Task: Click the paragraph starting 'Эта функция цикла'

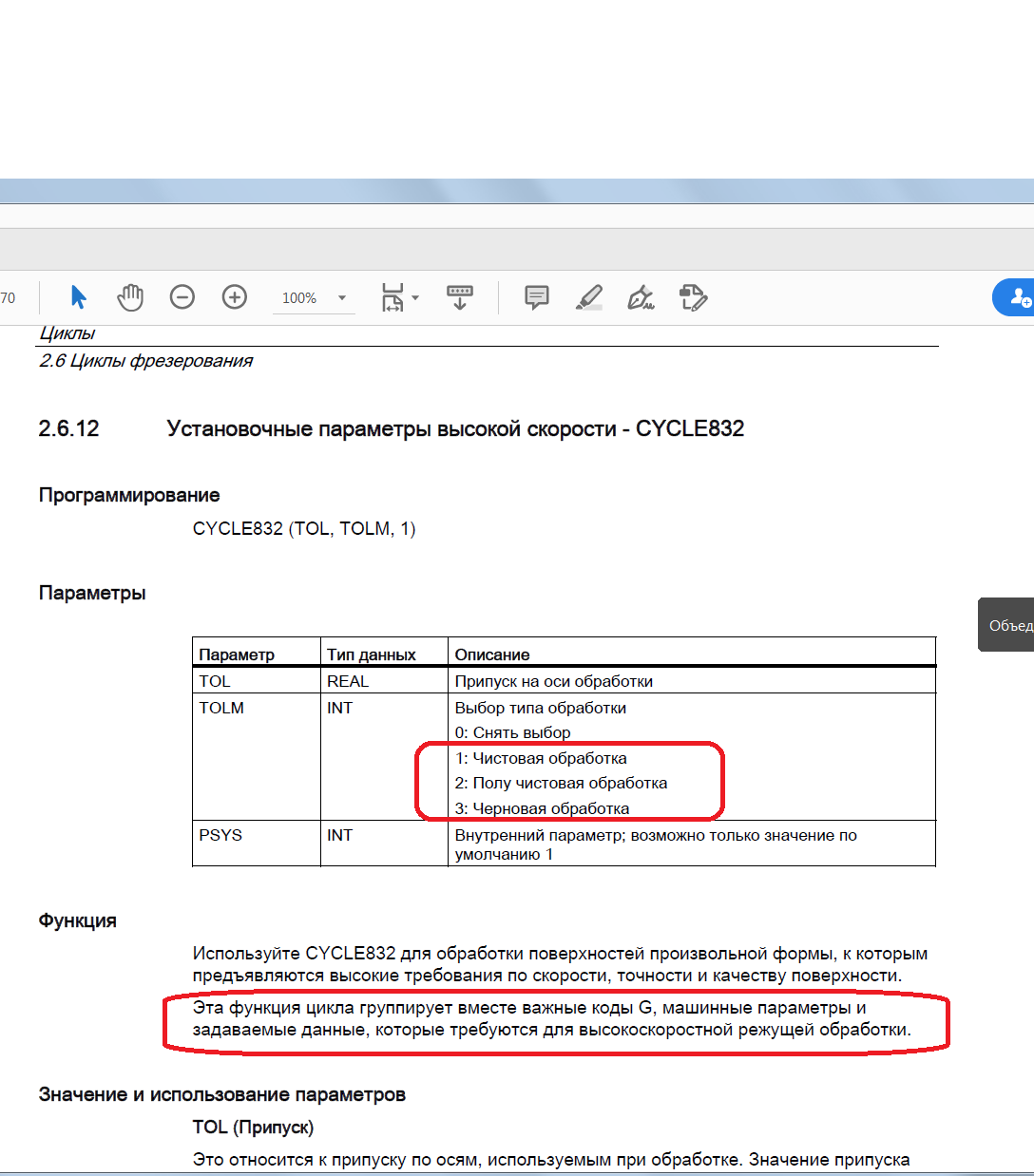Action: tap(551, 1018)
